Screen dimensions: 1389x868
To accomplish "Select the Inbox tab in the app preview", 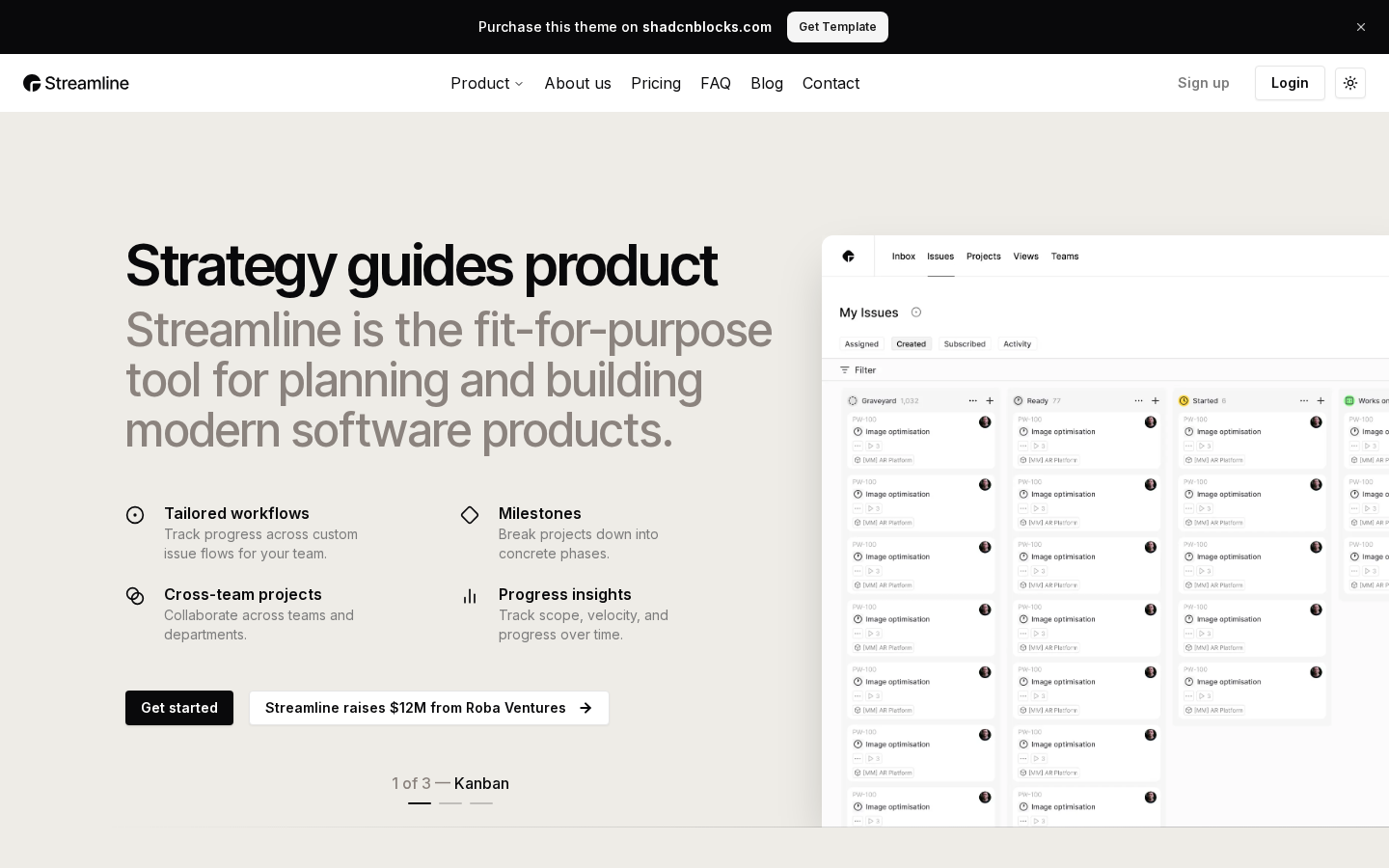I will pyautogui.click(x=904, y=257).
